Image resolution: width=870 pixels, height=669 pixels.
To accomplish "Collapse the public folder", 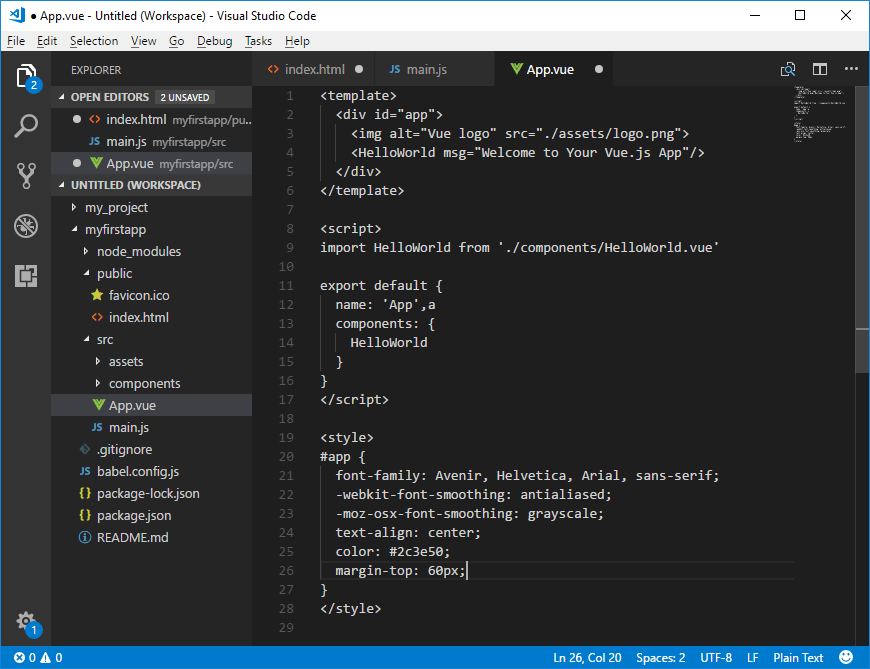I will coord(86,273).
